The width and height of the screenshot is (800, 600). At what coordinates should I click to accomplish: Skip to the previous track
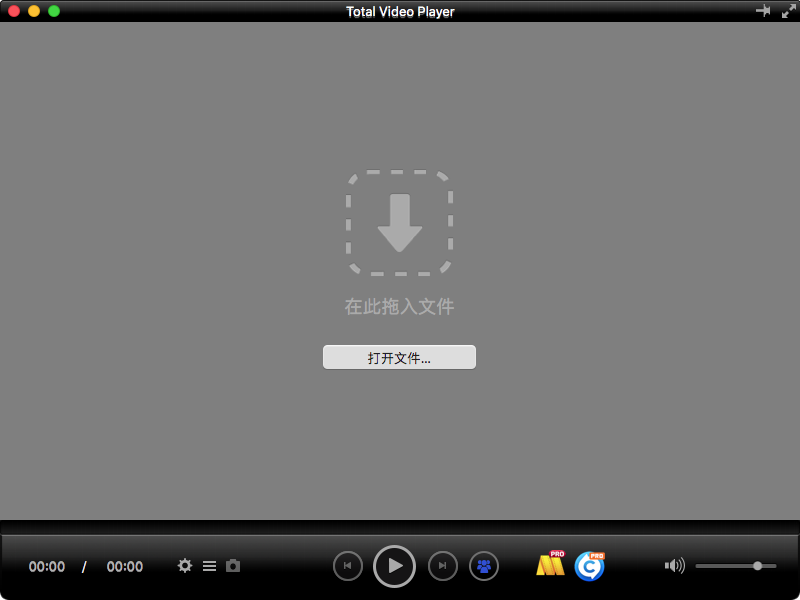click(x=348, y=566)
